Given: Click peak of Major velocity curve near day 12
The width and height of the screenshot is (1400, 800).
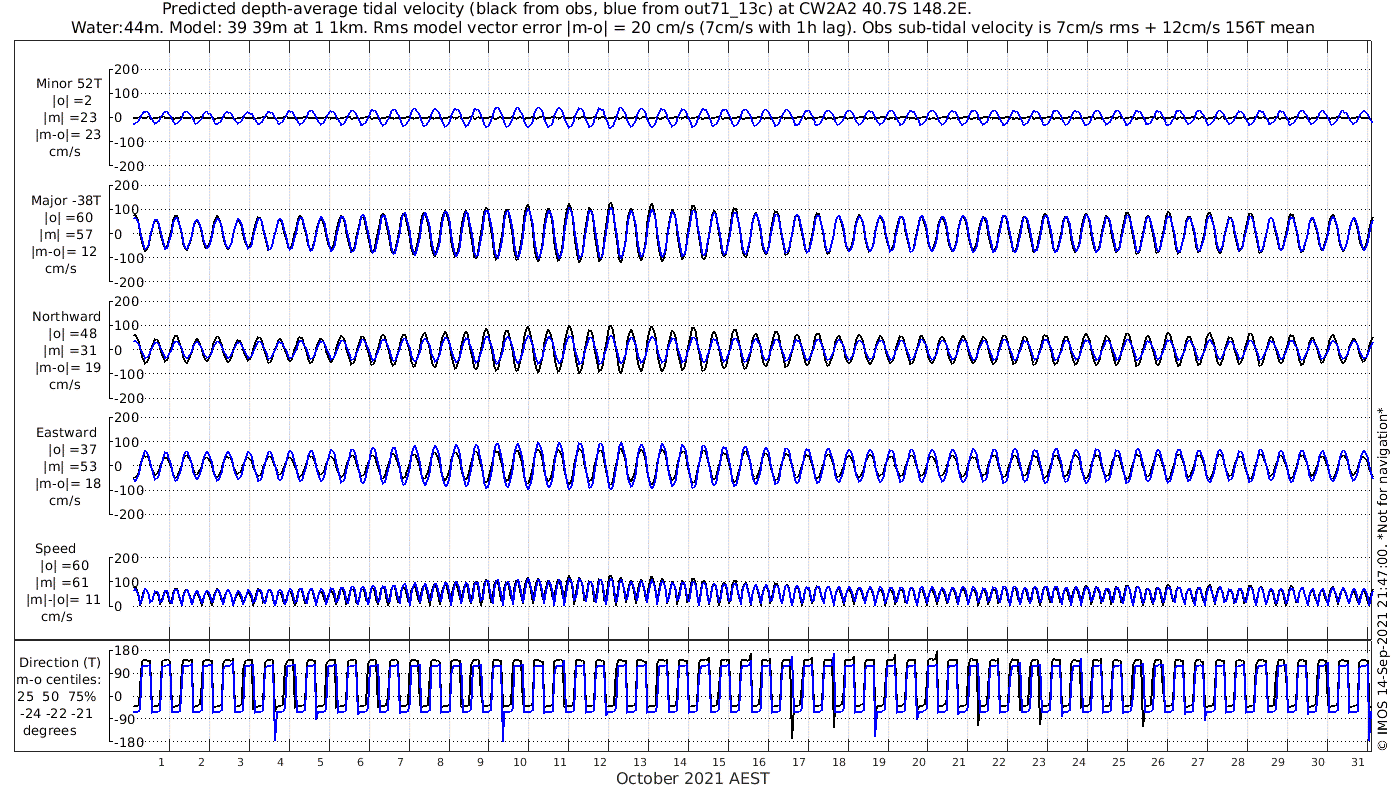Looking at the screenshot, I should click(610, 205).
